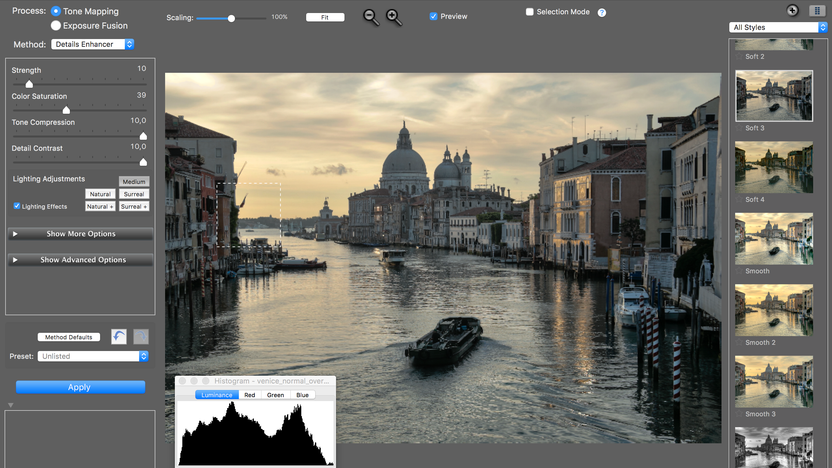Choose Surreal + lighting adjustment
The image size is (832, 468).
coord(134,206)
